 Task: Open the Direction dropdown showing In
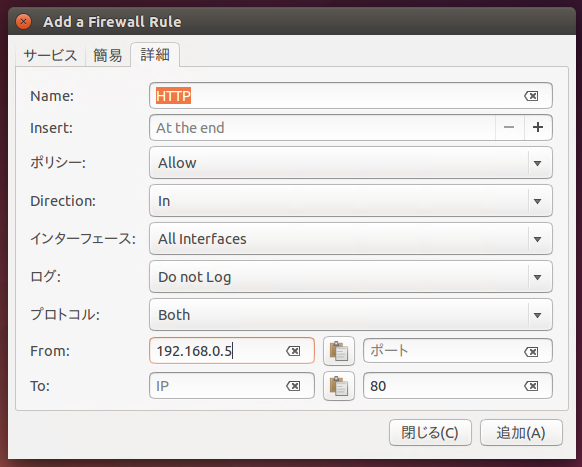point(351,201)
